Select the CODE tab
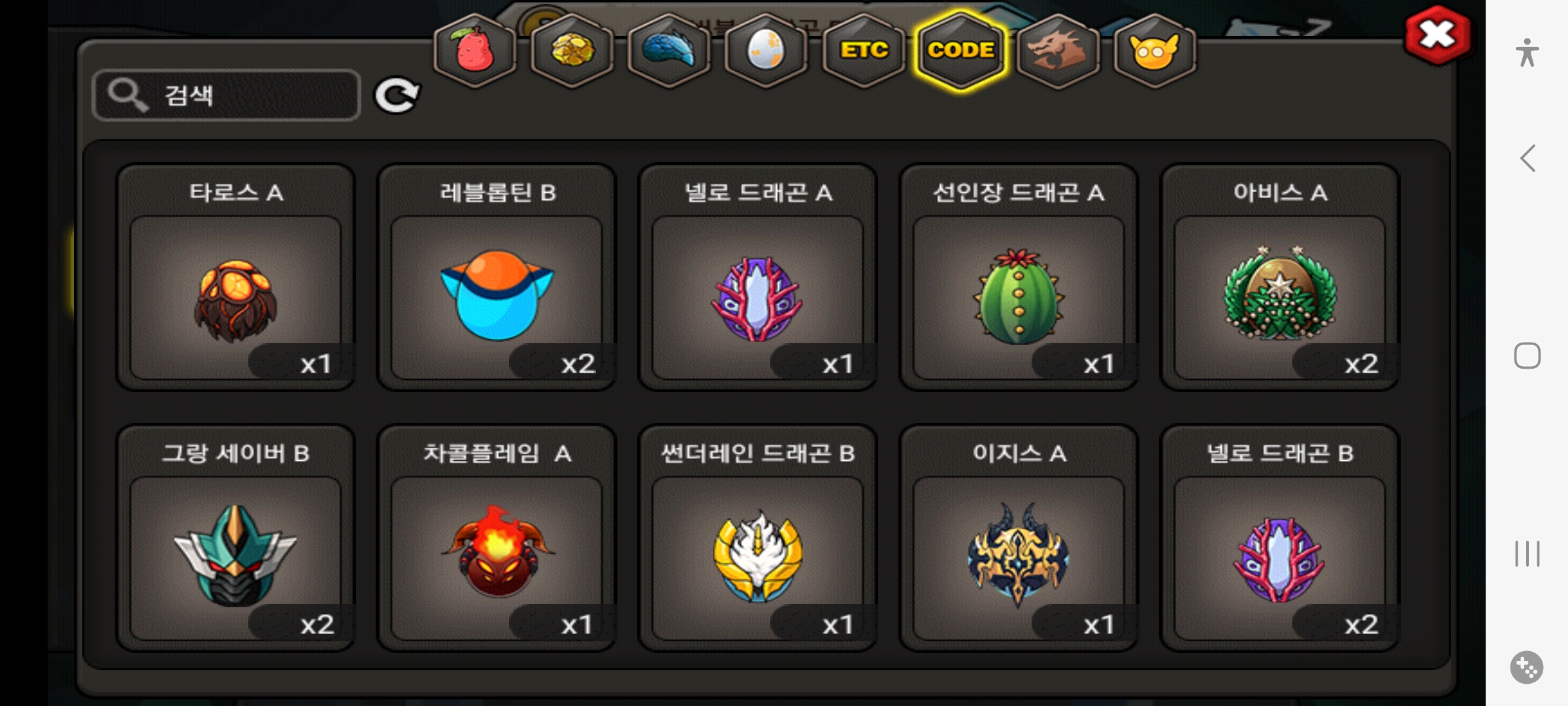This screenshot has height=706, width=1568. pos(960,51)
